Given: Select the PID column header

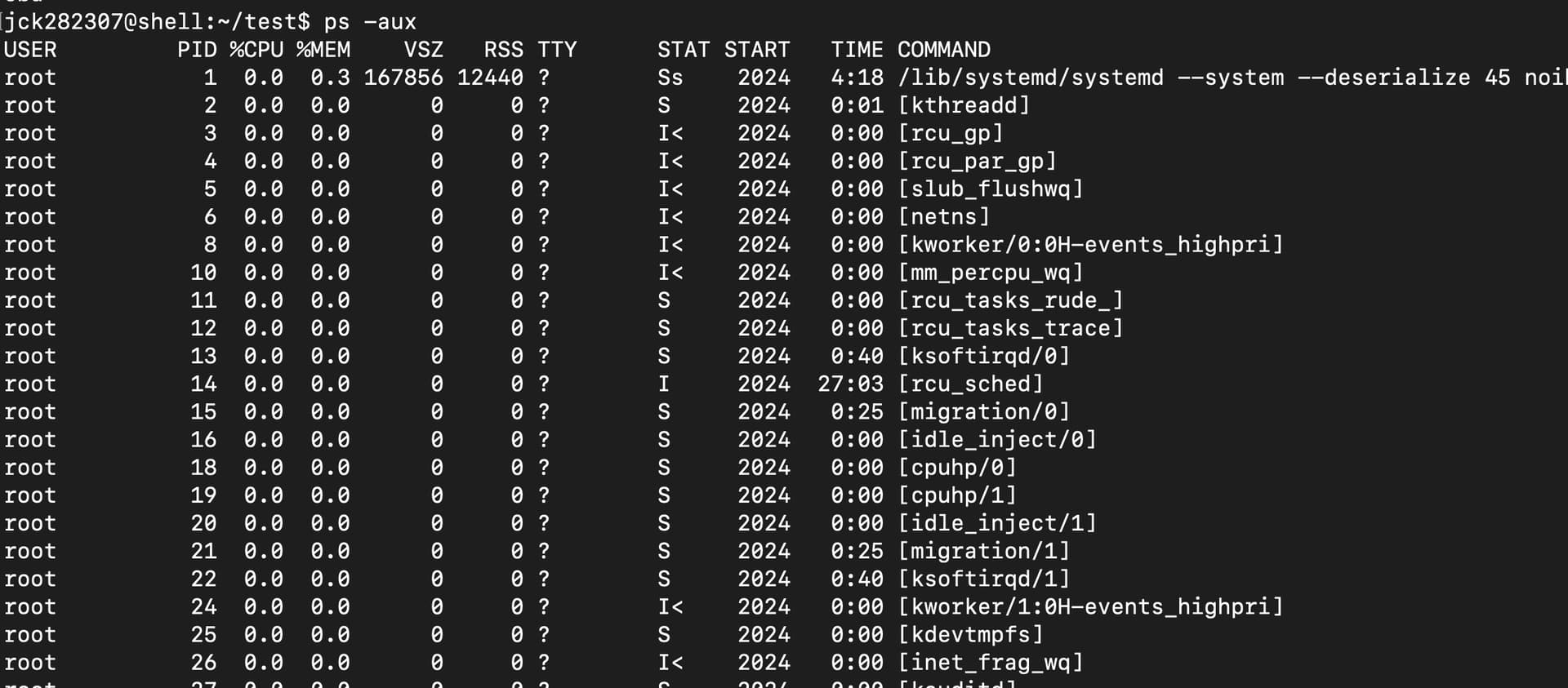Looking at the screenshot, I should 197,50.
